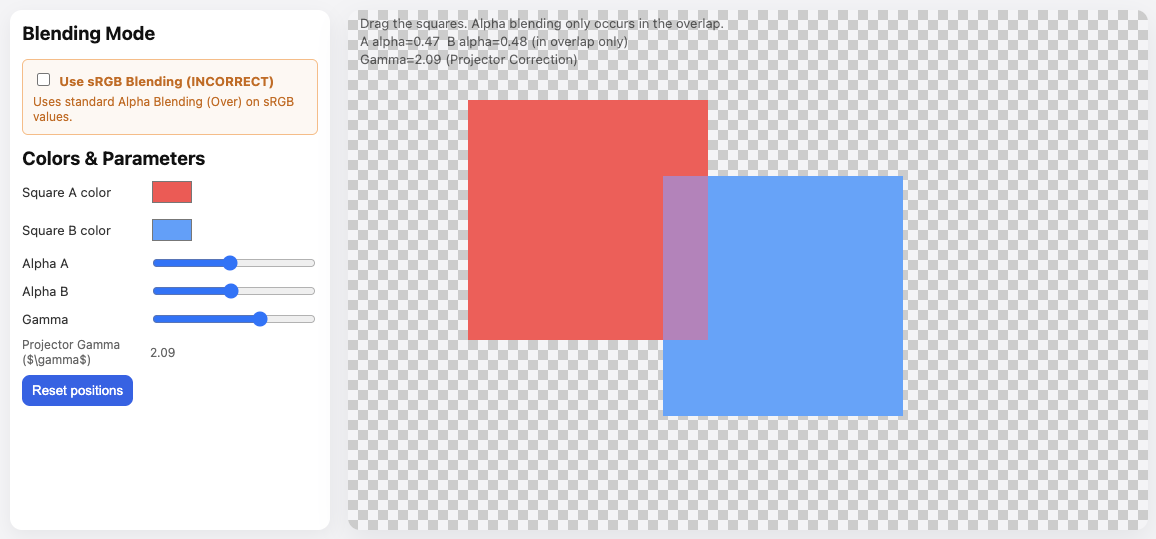This screenshot has width=1156, height=539.
Task: Click the Gamma slider handle
Action: pyautogui.click(x=260, y=319)
